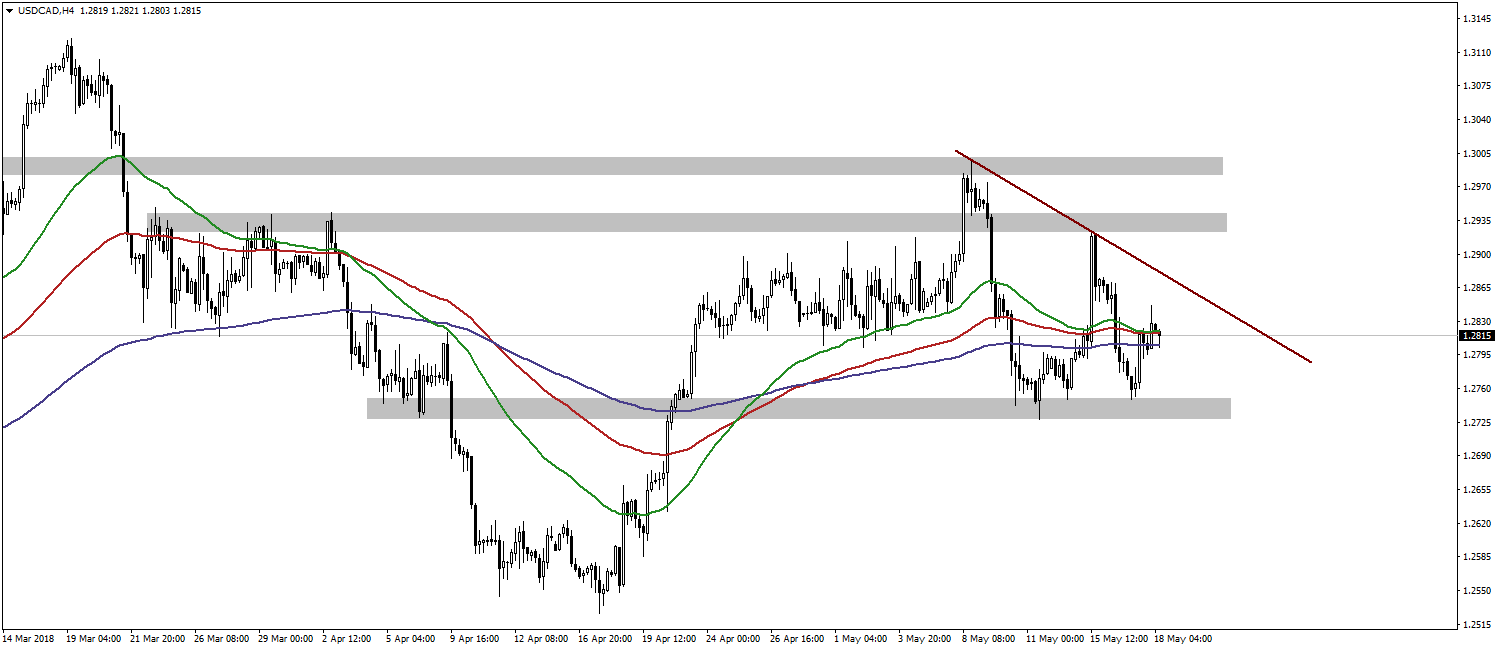Click the 1.3145 price axis label
The image size is (1497, 650).
[x=1475, y=18]
